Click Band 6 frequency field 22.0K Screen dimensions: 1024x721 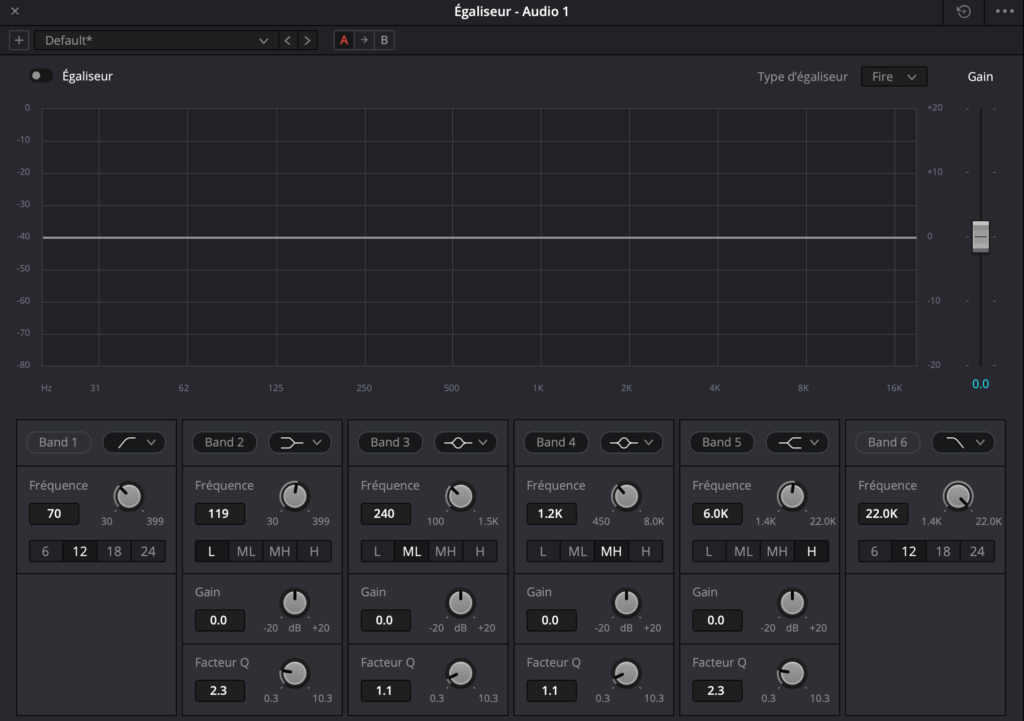coord(882,514)
